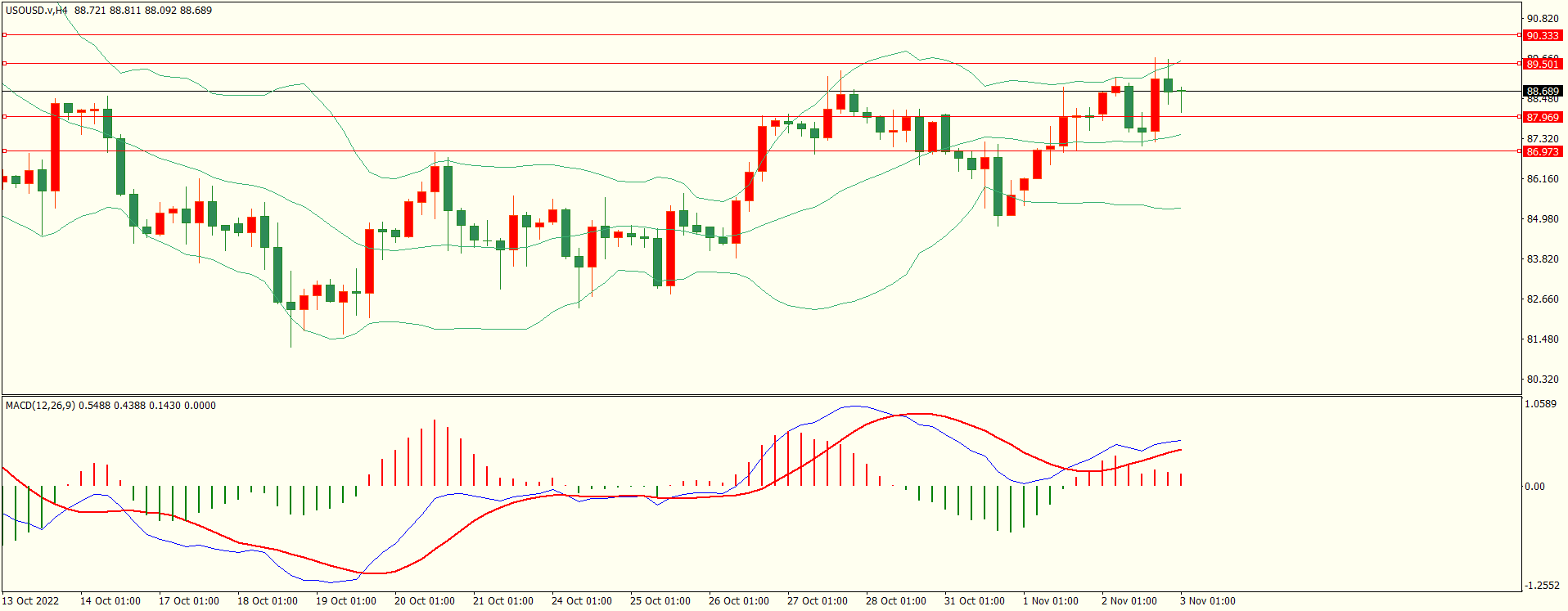Click the current price label 88.689
This screenshot has height=611, width=1568.
pyautogui.click(x=1543, y=92)
